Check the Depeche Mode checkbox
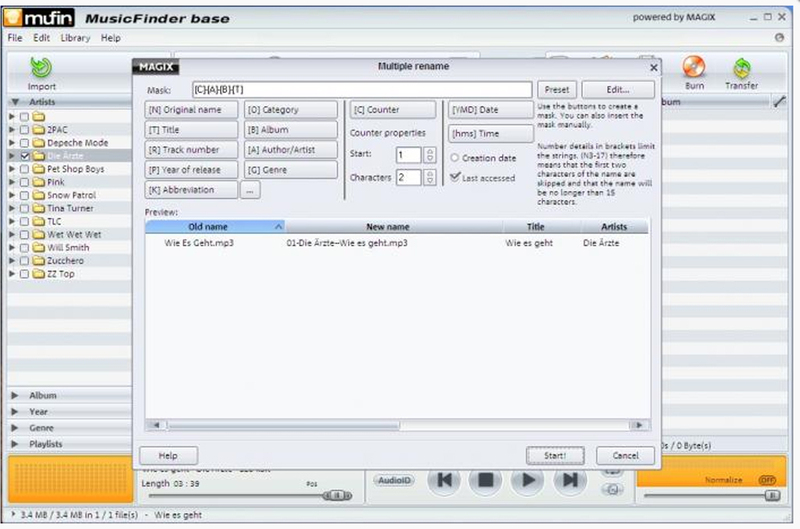The width and height of the screenshot is (800, 529). pos(24,143)
